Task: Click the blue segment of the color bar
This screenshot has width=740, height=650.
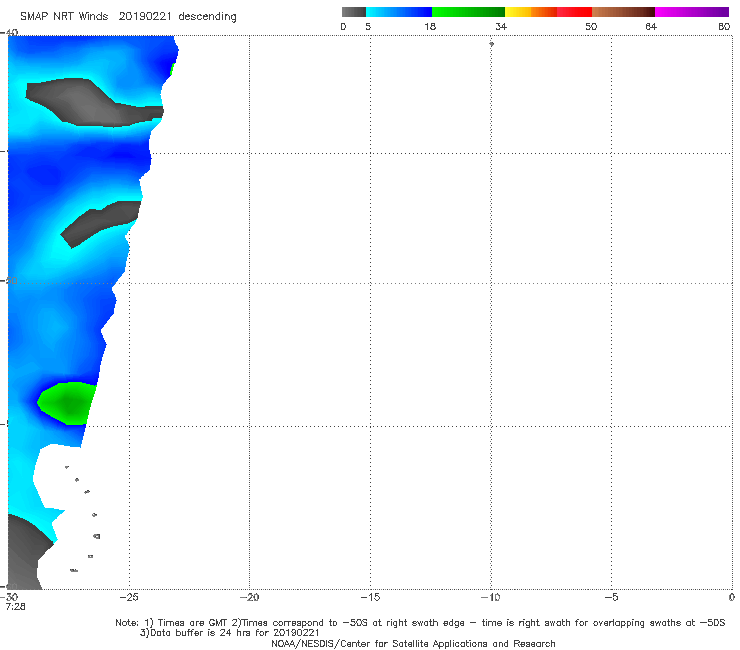Action: coord(399,12)
